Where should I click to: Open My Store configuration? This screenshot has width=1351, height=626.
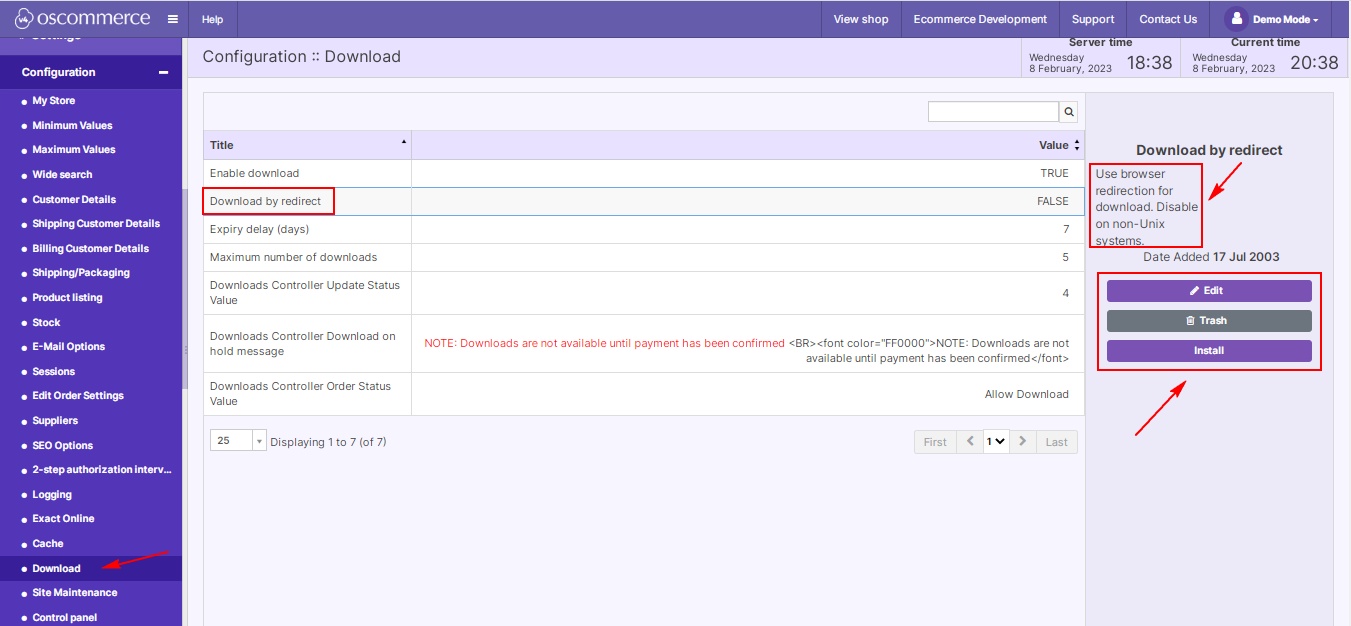click(x=53, y=101)
